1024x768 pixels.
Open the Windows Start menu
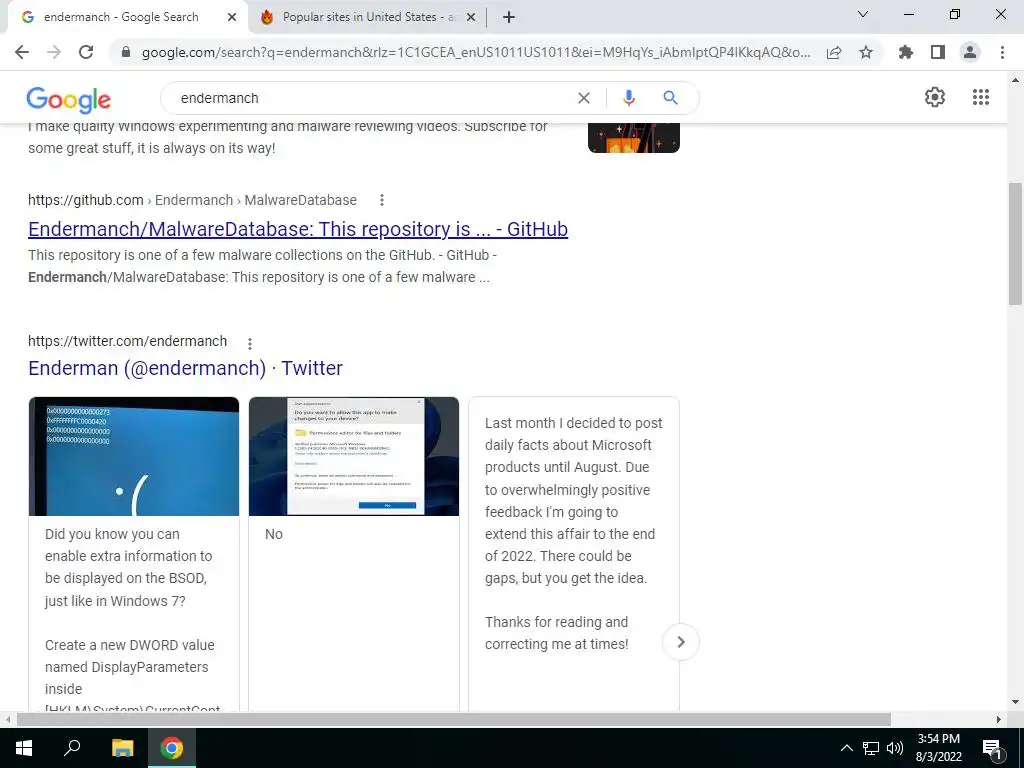(x=24, y=748)
